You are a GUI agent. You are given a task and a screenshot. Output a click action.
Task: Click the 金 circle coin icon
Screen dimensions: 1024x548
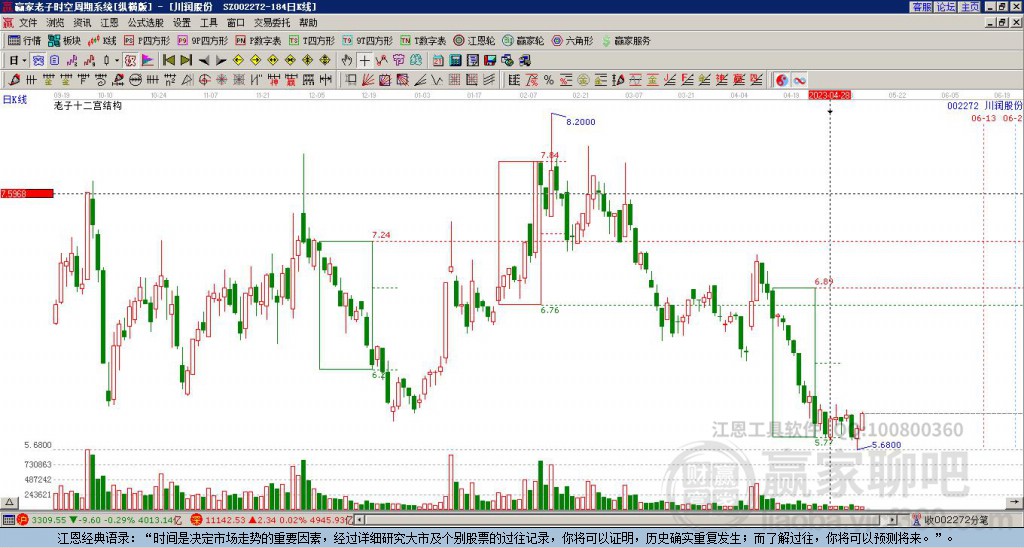pyautogui.click(x=583, y=80)
